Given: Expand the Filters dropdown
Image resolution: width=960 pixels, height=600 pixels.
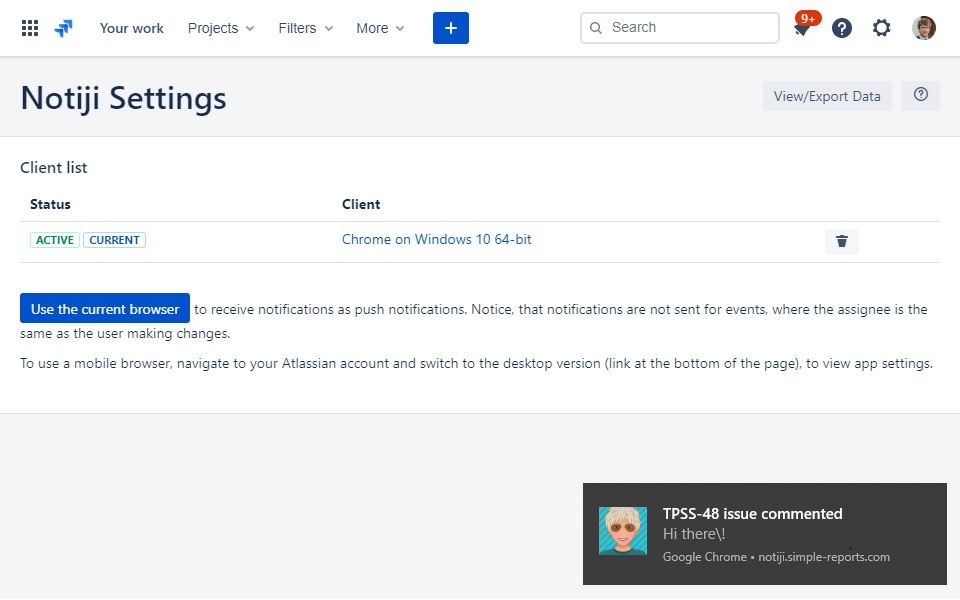Looking at the screenshot, I should 306,28.
